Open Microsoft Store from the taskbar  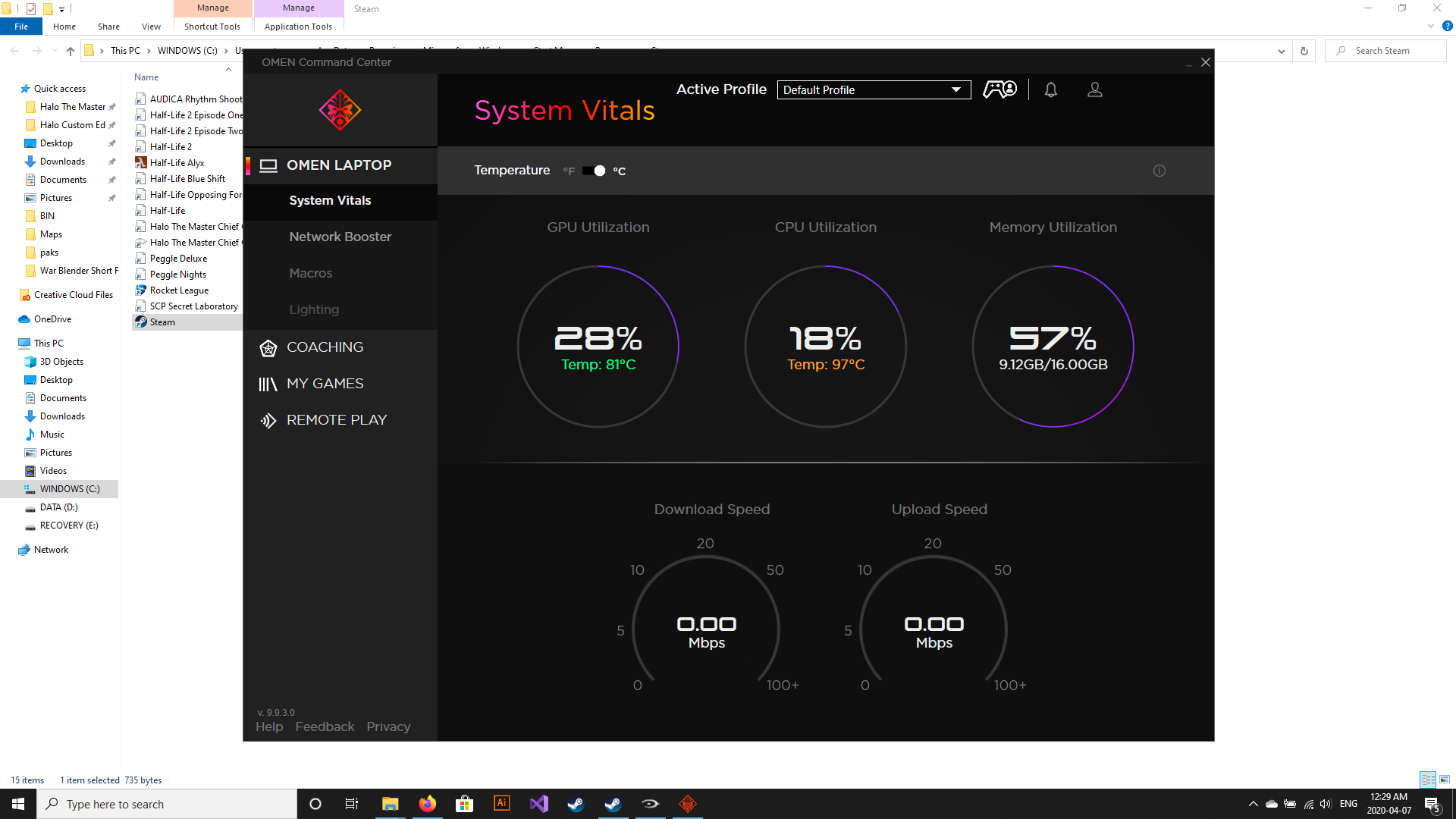click(x=465, y=804)
